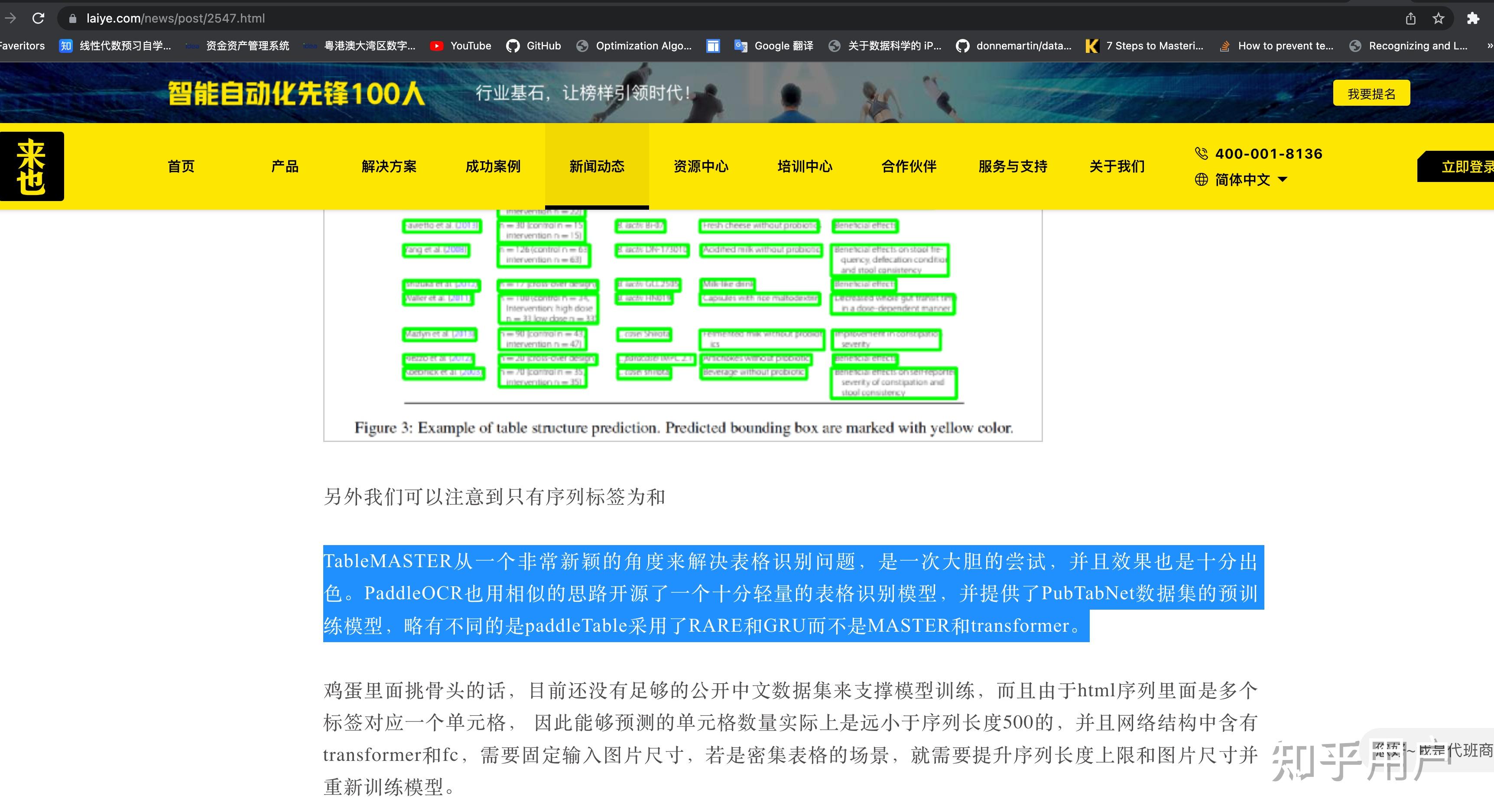Screen dimensions: 1494x812
Task: Open the 产品 menu
Action: pos(284,166)
